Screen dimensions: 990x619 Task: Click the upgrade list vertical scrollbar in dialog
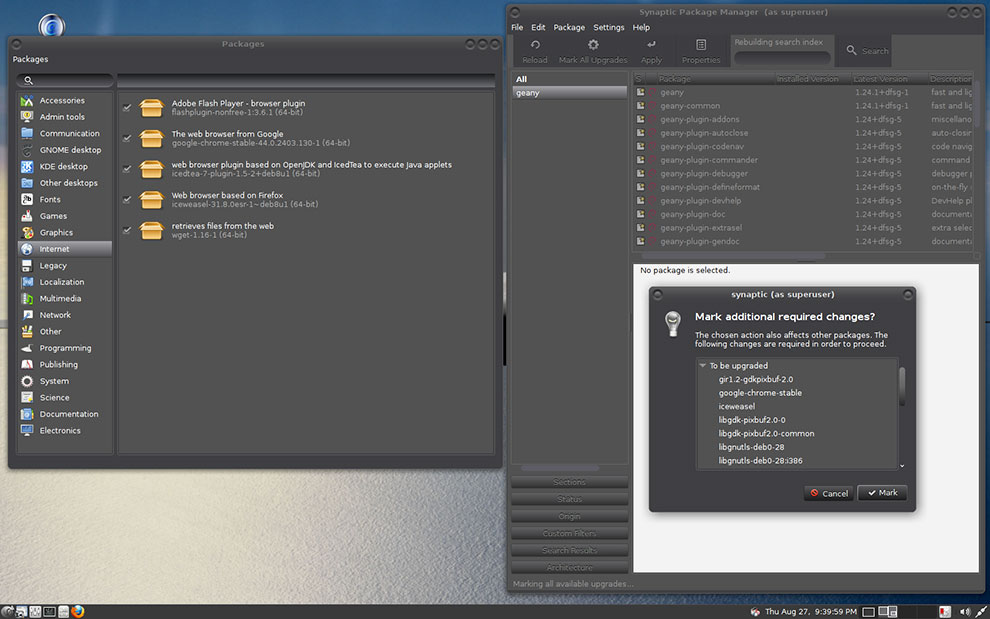click(902, 386)
